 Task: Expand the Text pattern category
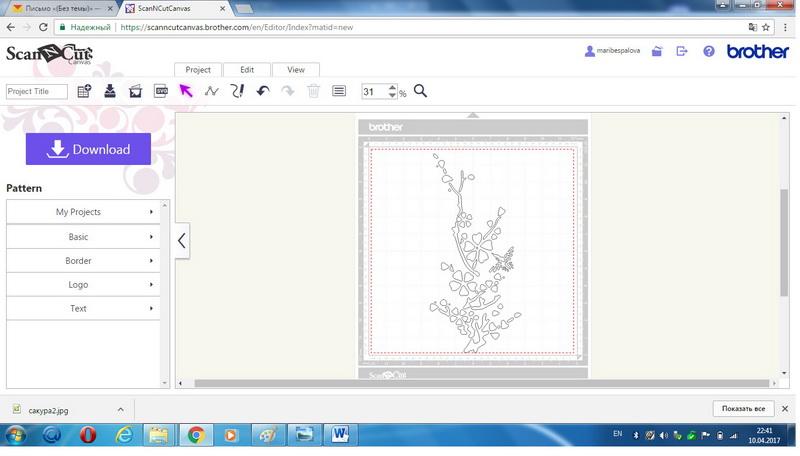pos(83,308)
